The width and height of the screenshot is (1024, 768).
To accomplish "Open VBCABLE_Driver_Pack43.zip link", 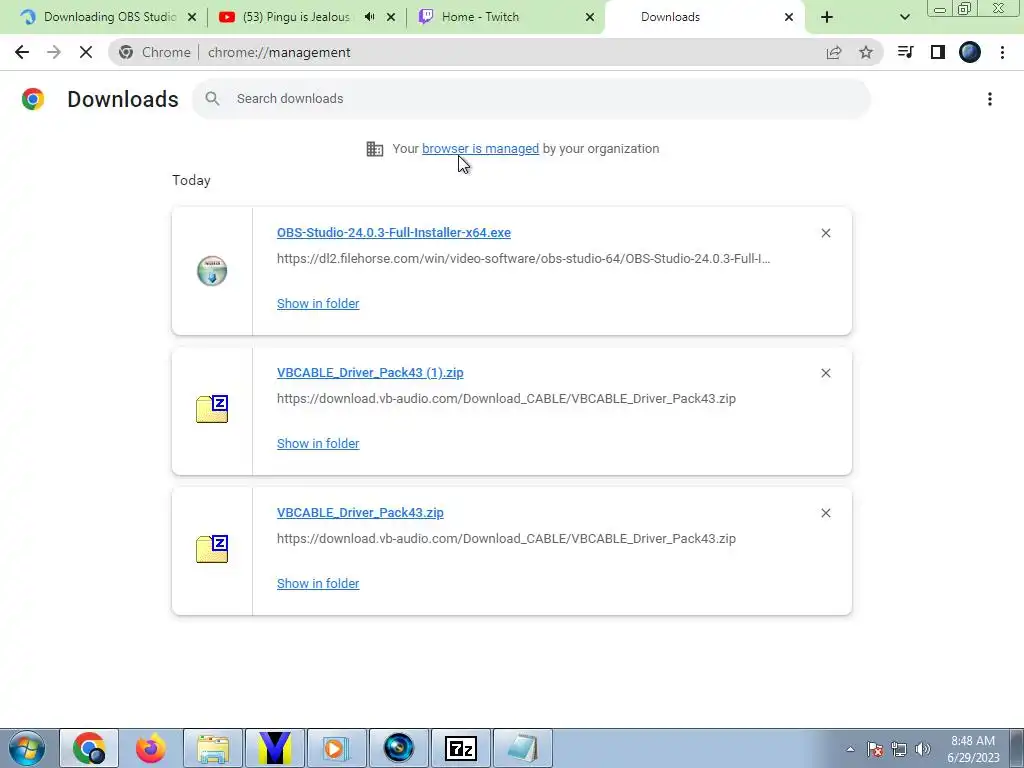I will pyautogui.click(x=360, y=513).
